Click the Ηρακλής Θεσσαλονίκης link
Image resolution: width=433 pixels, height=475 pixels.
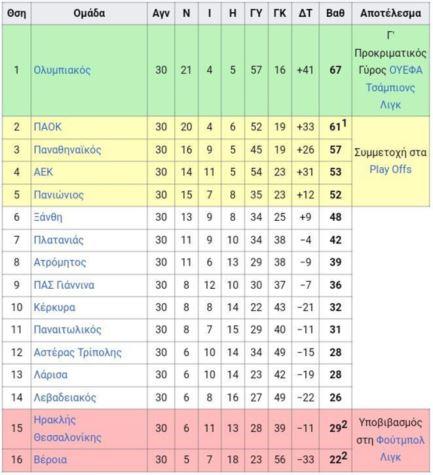(x=67, y=428)
